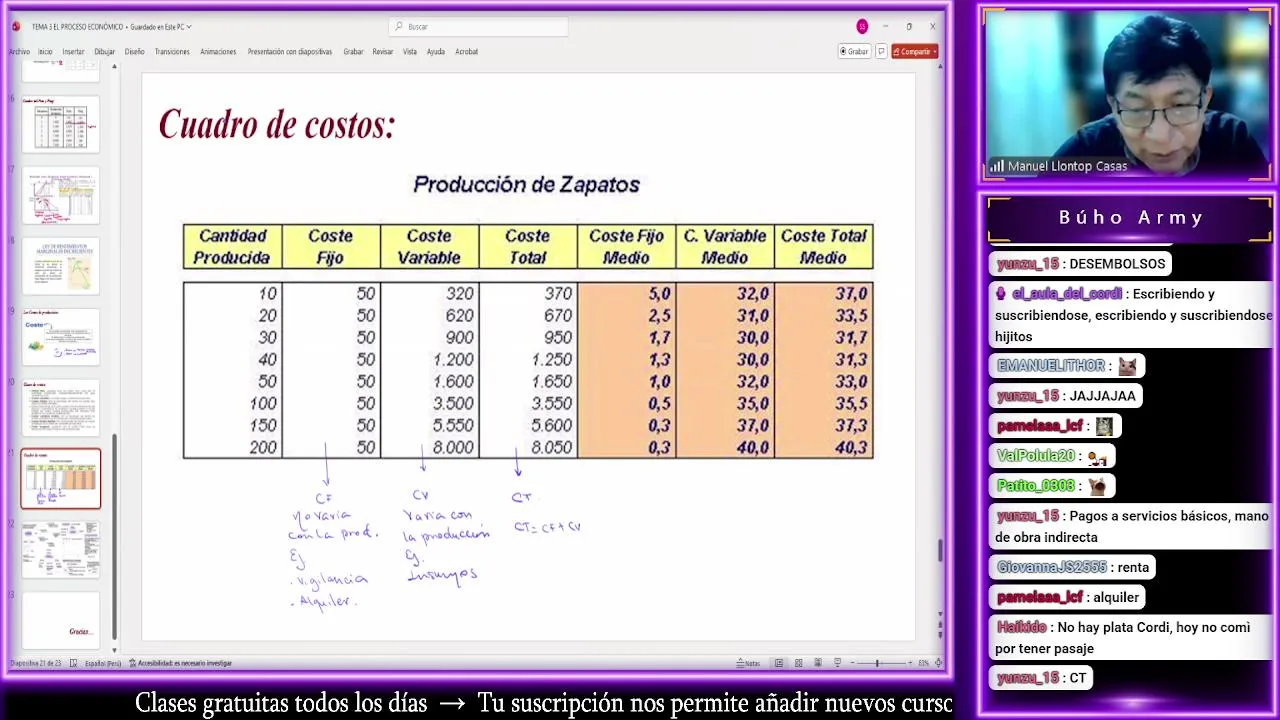Switch to the Insertar tab
The height and width of the screenshot is (720, 1280).
pos(74,52)
